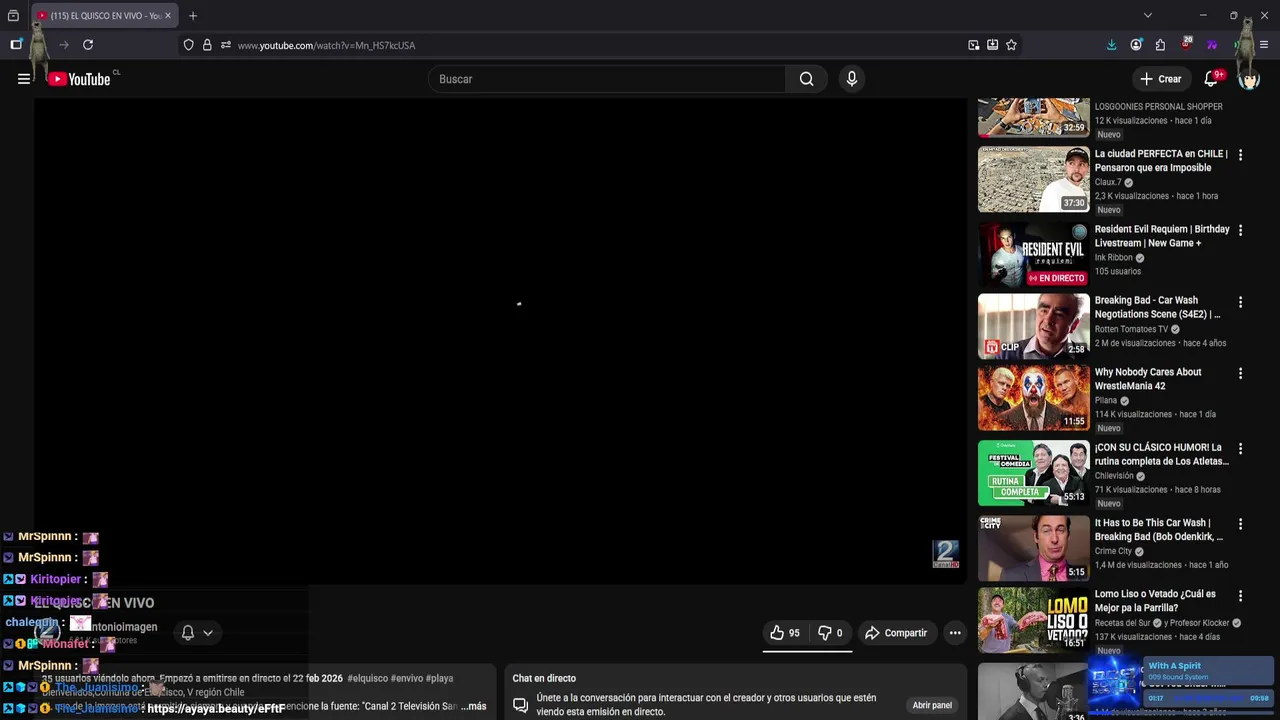Open options for Why Nobody Cares video
The height and width of the screenshot is (720, 1280).
pos(1240,373)
